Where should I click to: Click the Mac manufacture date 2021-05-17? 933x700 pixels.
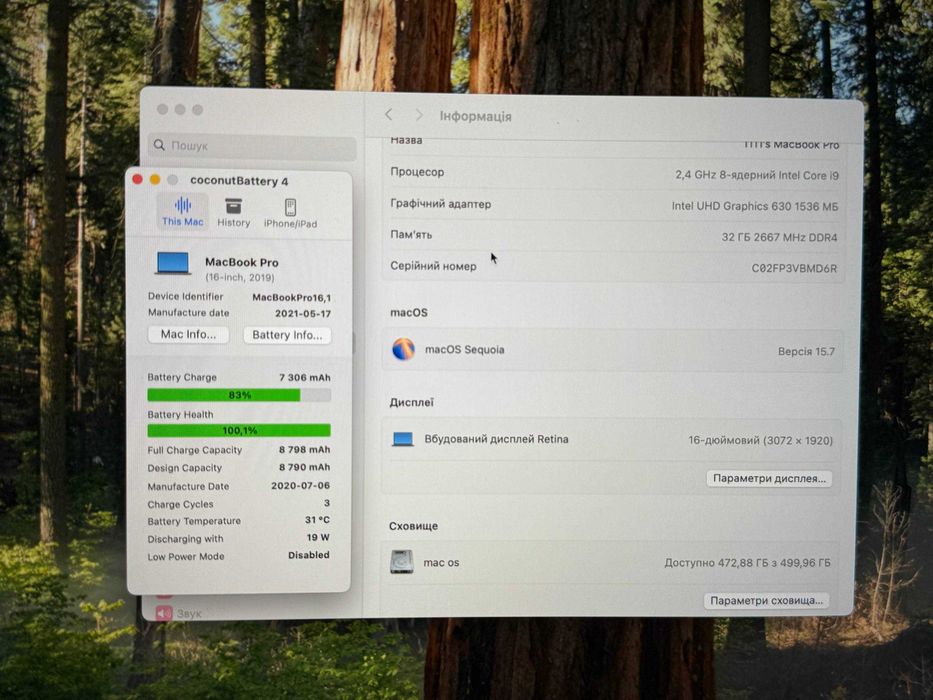(x=303, y=314)
